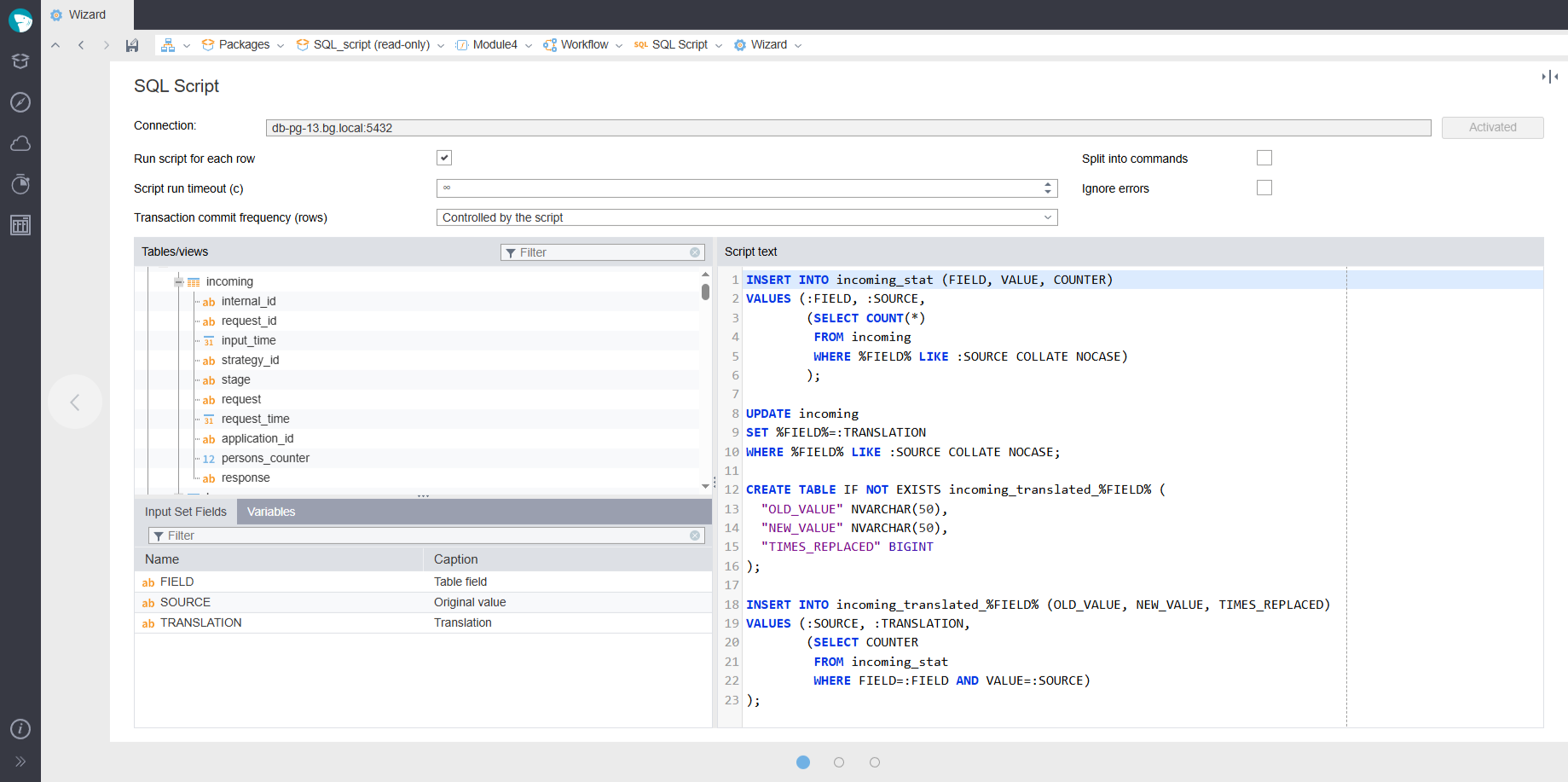Switch to Input Set Fields tab
The image size is (1568, 782).
pyautogui.click(x=186, y=512)
